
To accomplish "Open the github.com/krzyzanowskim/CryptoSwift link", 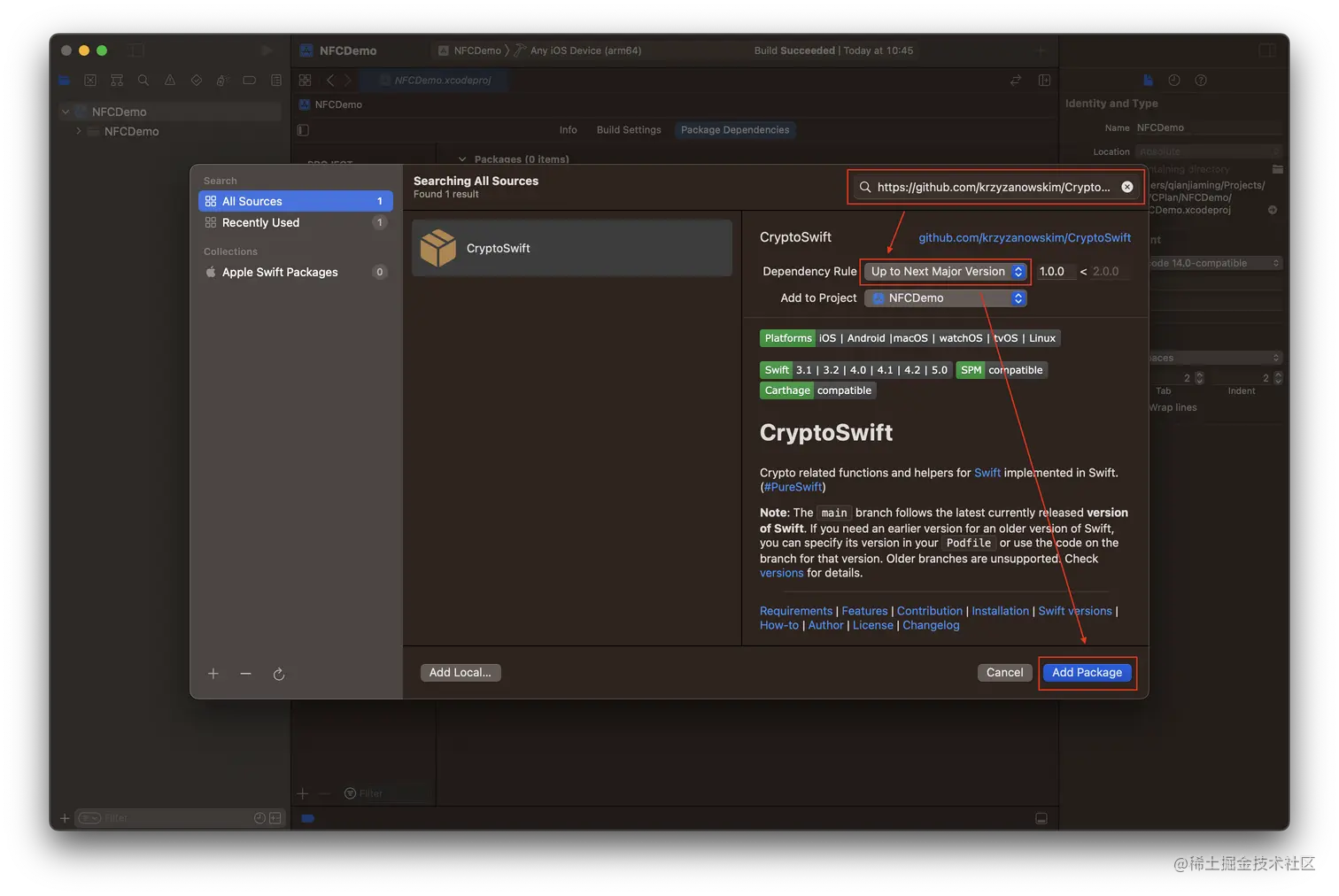I will tap(1025, 237).
